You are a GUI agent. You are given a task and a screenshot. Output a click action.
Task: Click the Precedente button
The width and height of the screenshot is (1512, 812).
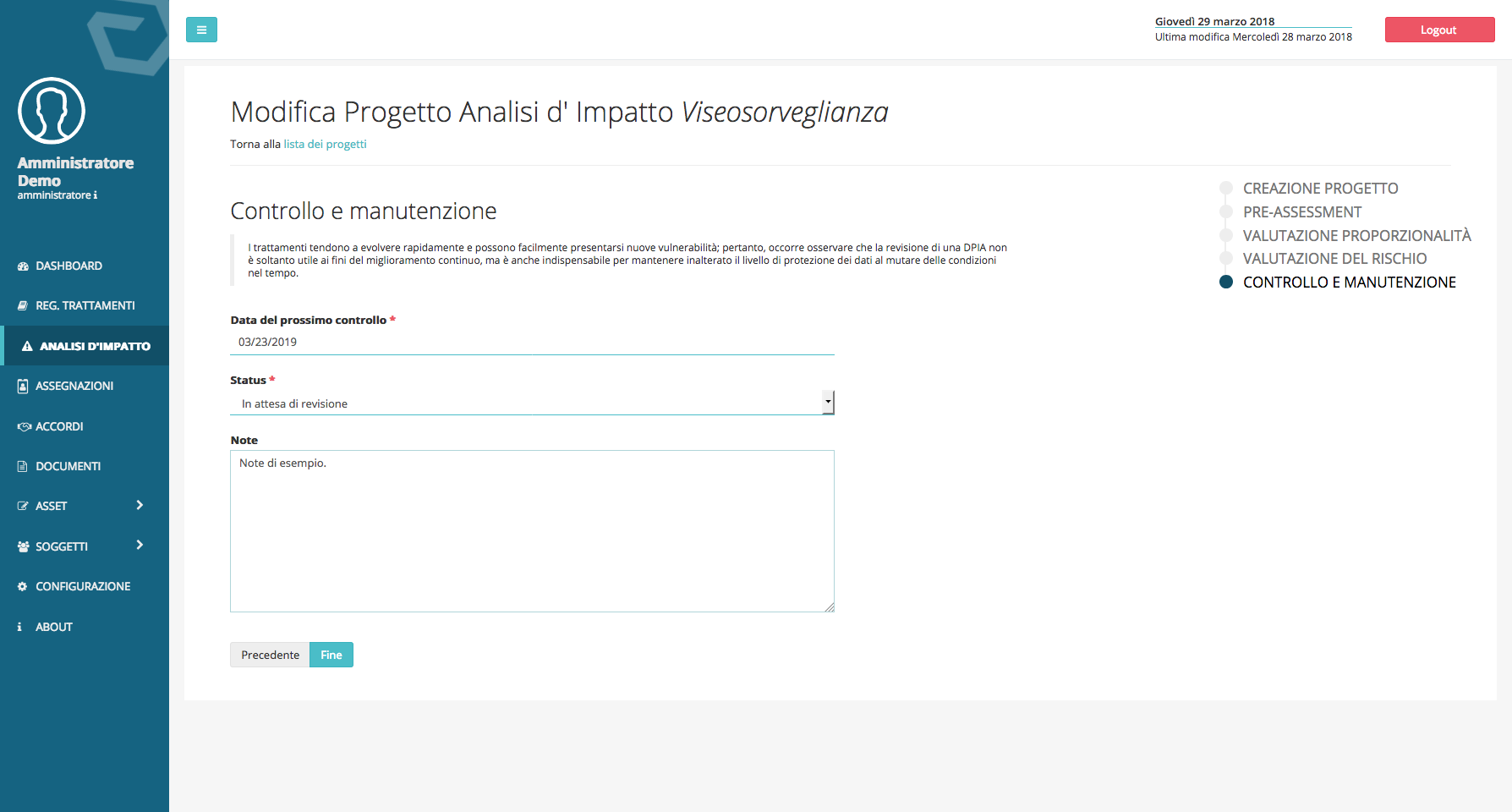tap(270, 655)
